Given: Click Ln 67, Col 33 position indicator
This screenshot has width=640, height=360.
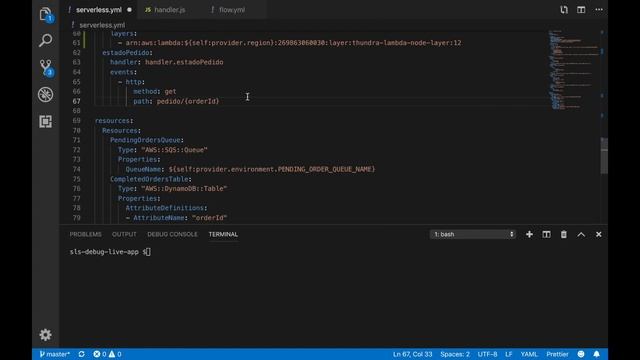Looking at the screenshot, I should click(x=412, y=354).
